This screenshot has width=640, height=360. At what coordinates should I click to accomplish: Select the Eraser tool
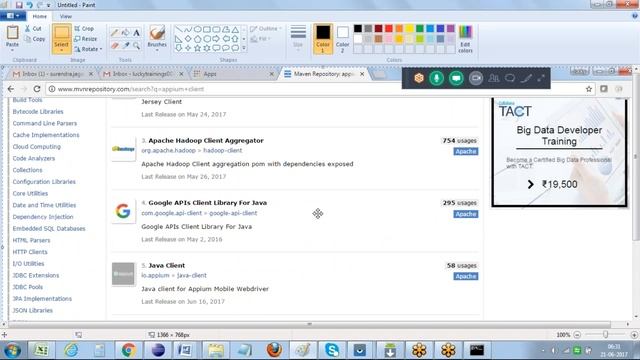(115, 45)
